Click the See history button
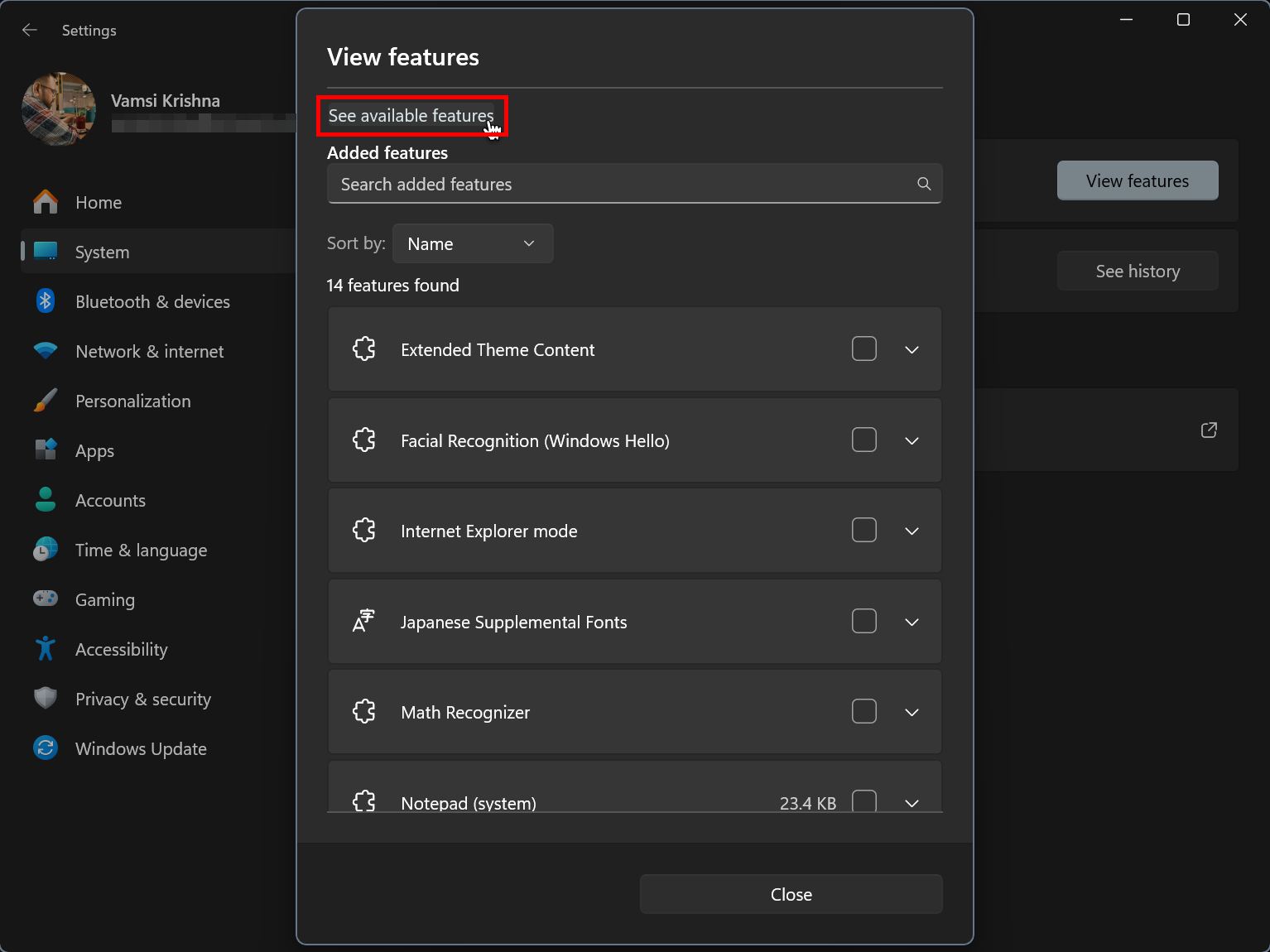This screenshot has width=1270, height=952. 1138,271
